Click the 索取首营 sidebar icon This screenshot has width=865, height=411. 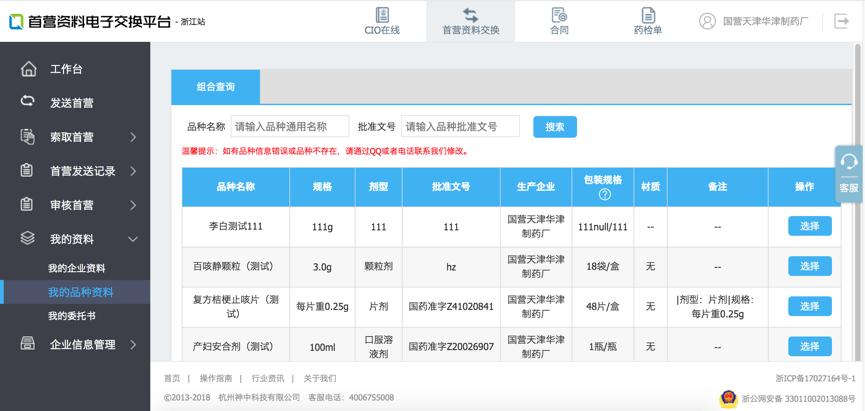(x=28, y=137)
